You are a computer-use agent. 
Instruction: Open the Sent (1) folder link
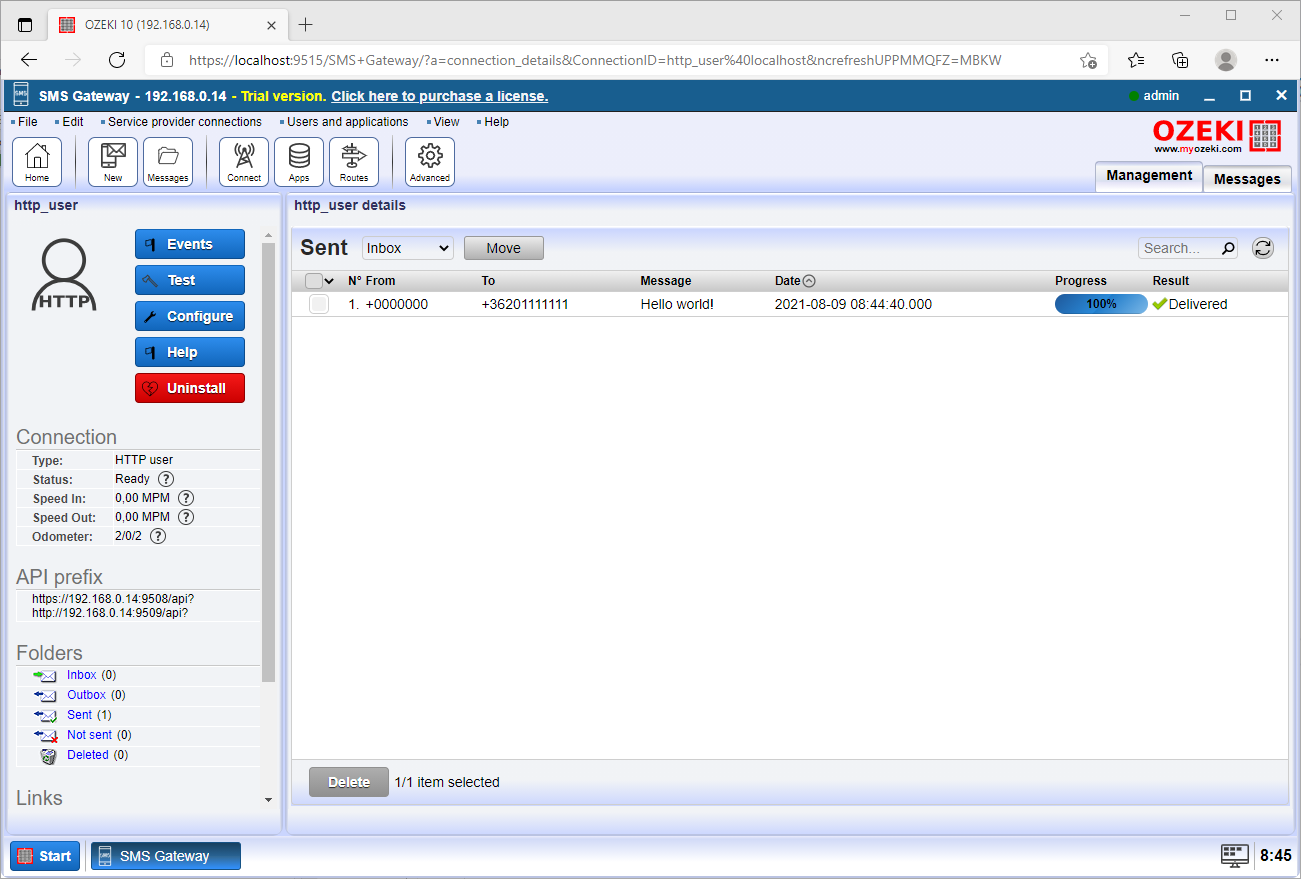pyautogui.click(x=79, y=715)
